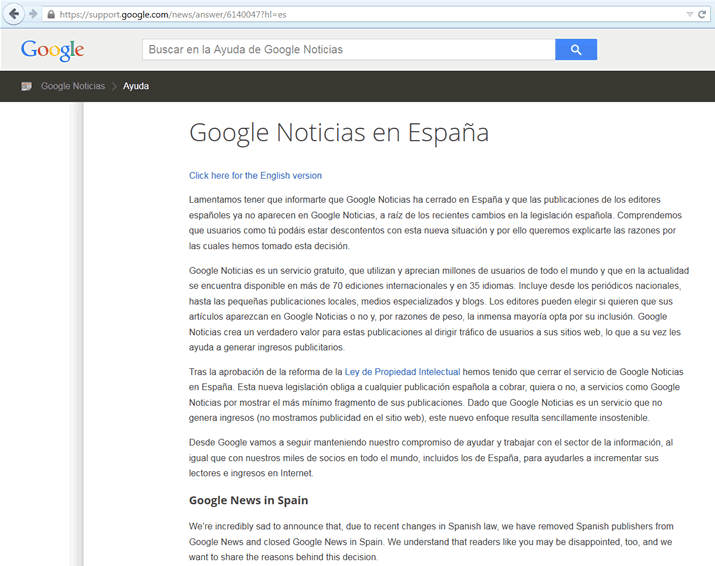Select the Ayuda breadcrumb item
The height and width of the screenshot is (566, 715).
click(x=136, y=86)
